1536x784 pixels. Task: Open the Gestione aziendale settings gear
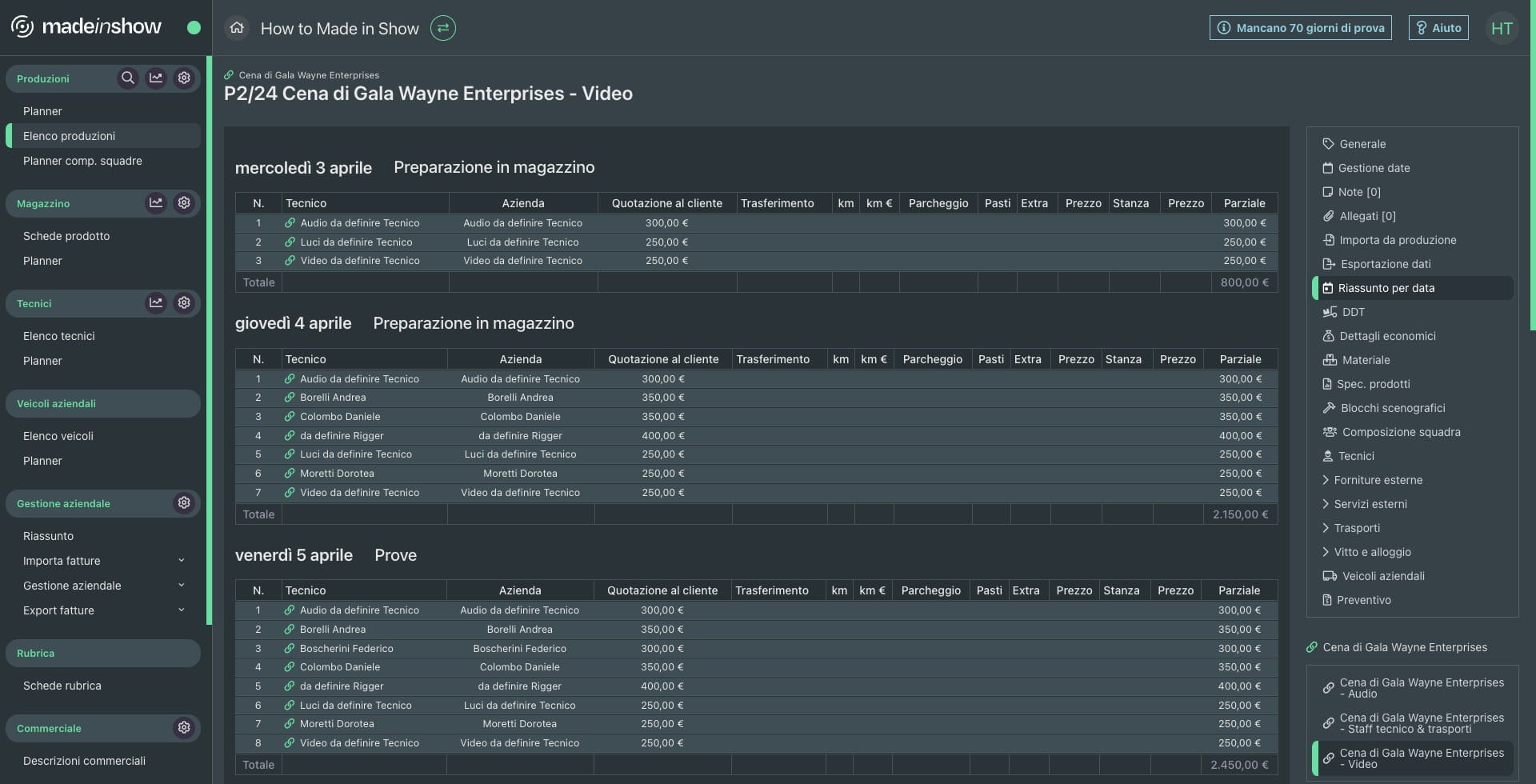(x=184, y=502)
